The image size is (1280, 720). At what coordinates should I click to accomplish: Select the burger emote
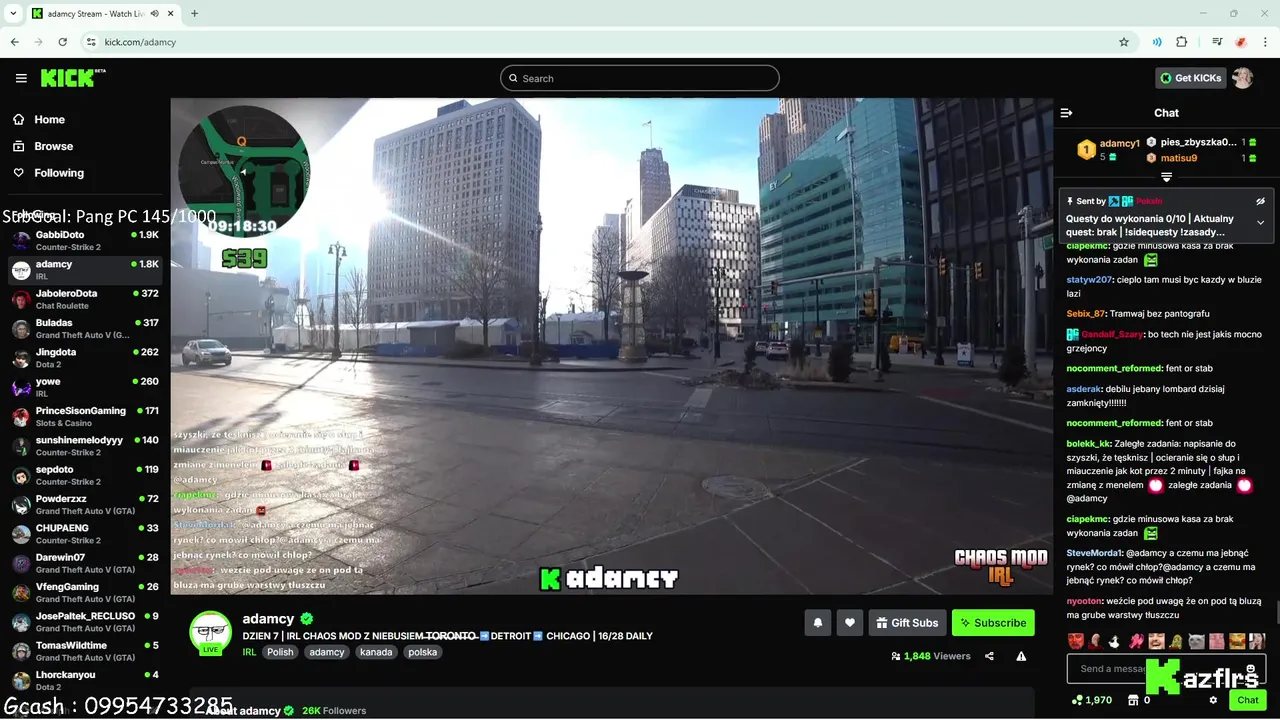tap(1236, 641)
